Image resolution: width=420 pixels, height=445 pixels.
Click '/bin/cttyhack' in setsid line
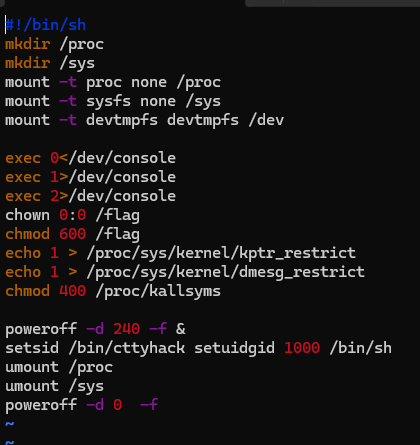(x=127, y=348)
